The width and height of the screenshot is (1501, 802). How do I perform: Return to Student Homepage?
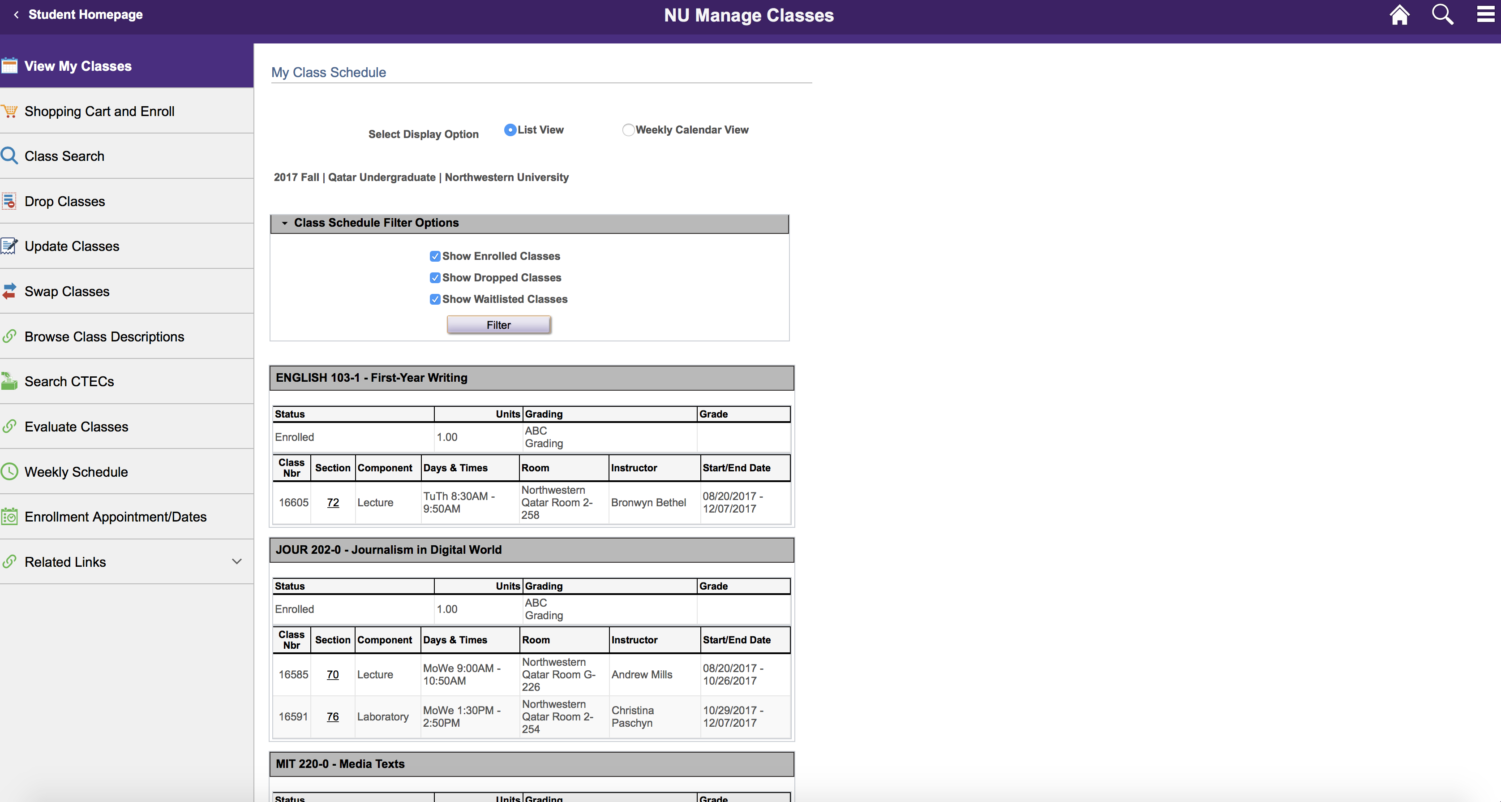(85, 15)
